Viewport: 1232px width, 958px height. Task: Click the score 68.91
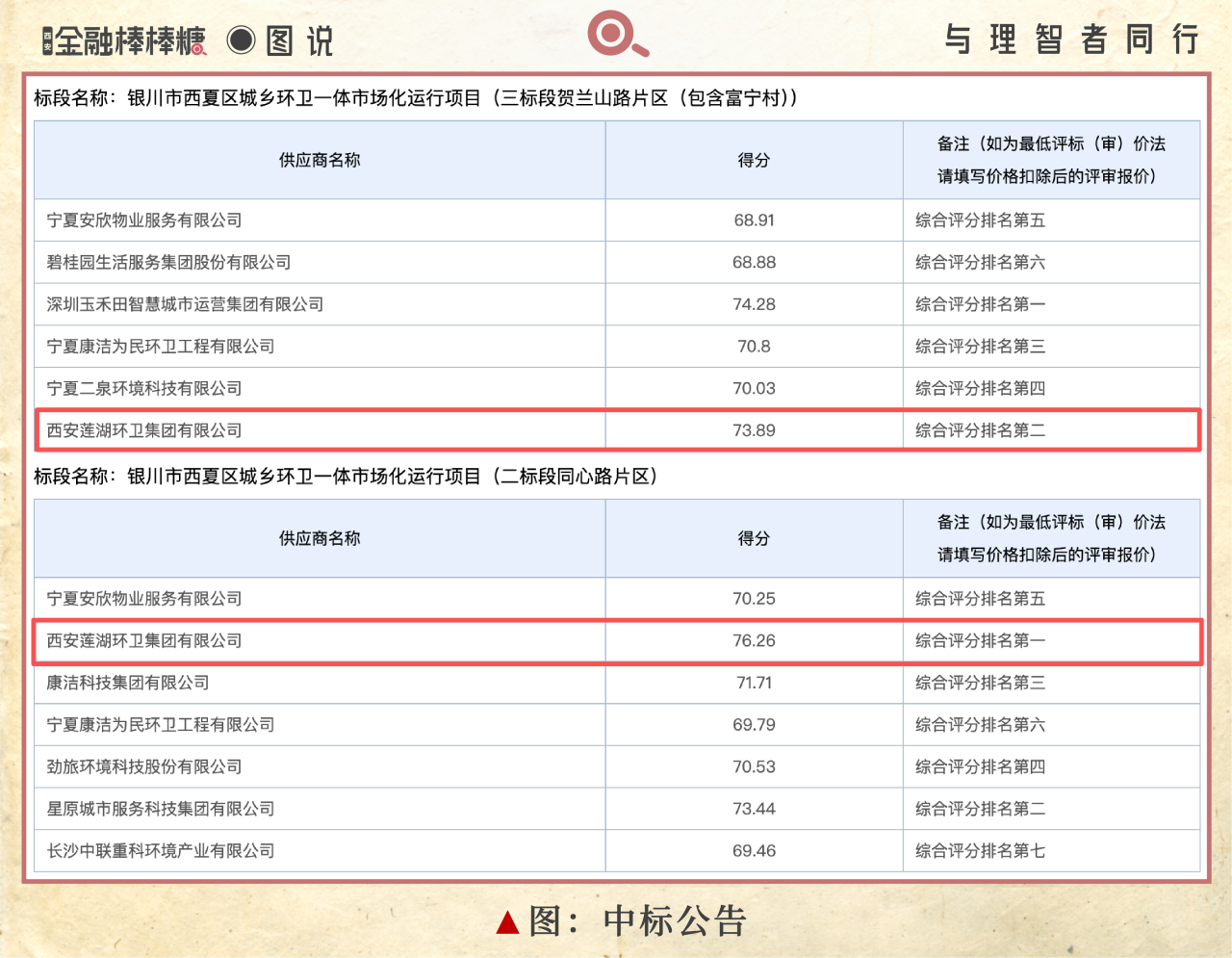coord(754,220)
